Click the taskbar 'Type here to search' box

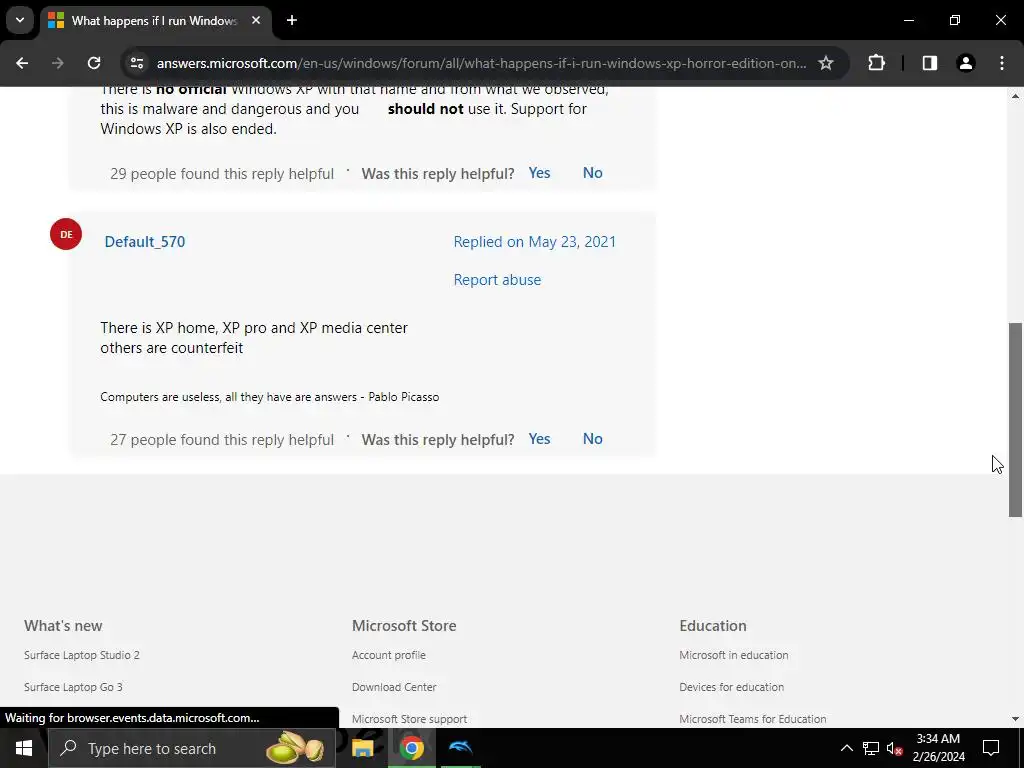click(x=191, y=748)
